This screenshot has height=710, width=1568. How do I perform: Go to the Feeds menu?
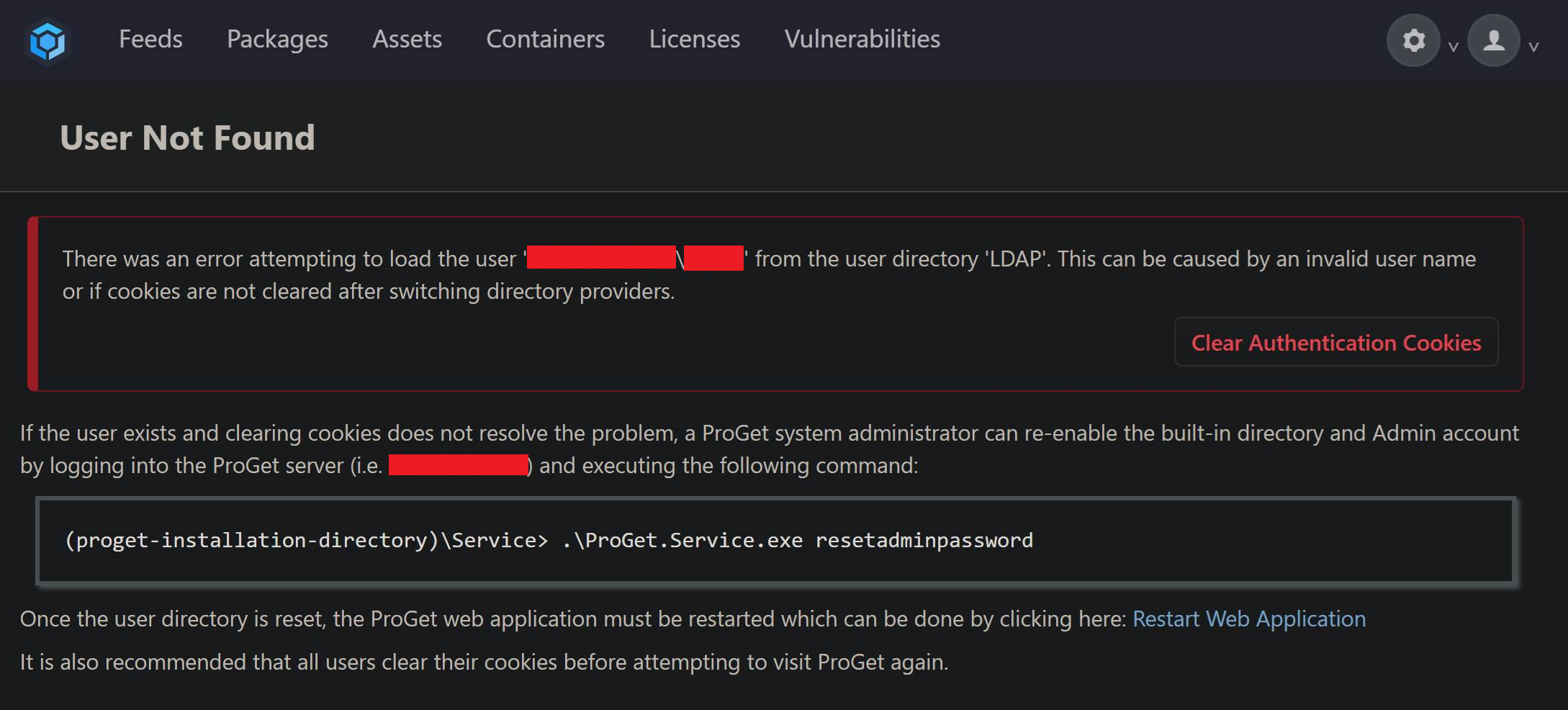click(x=150, y=39)
